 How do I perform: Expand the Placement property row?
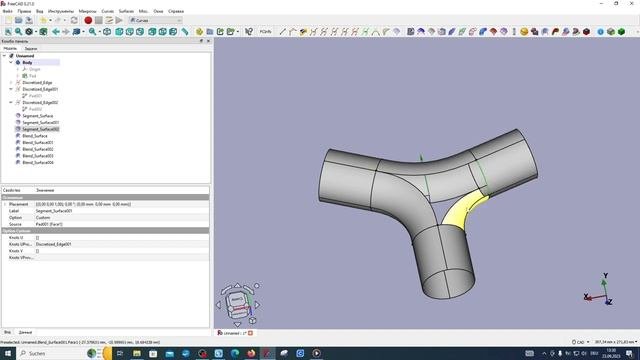point(5,204)
